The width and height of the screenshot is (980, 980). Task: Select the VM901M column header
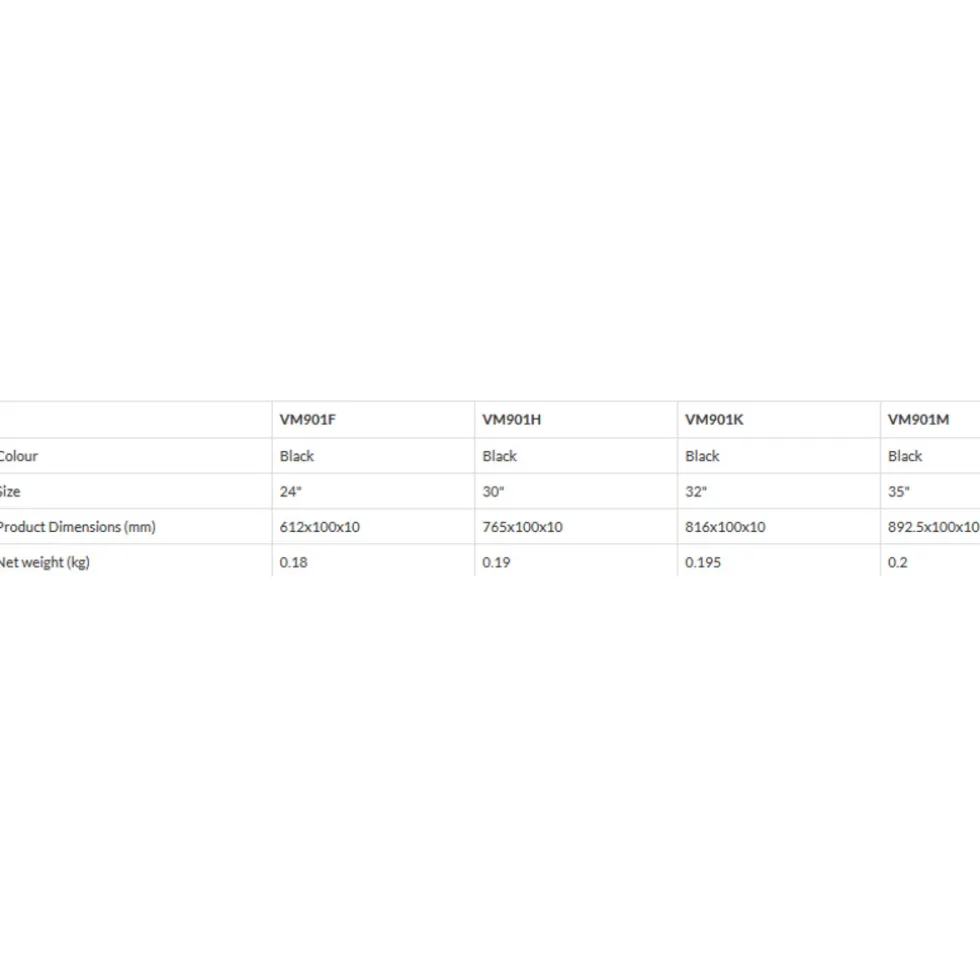coord(918,420)
